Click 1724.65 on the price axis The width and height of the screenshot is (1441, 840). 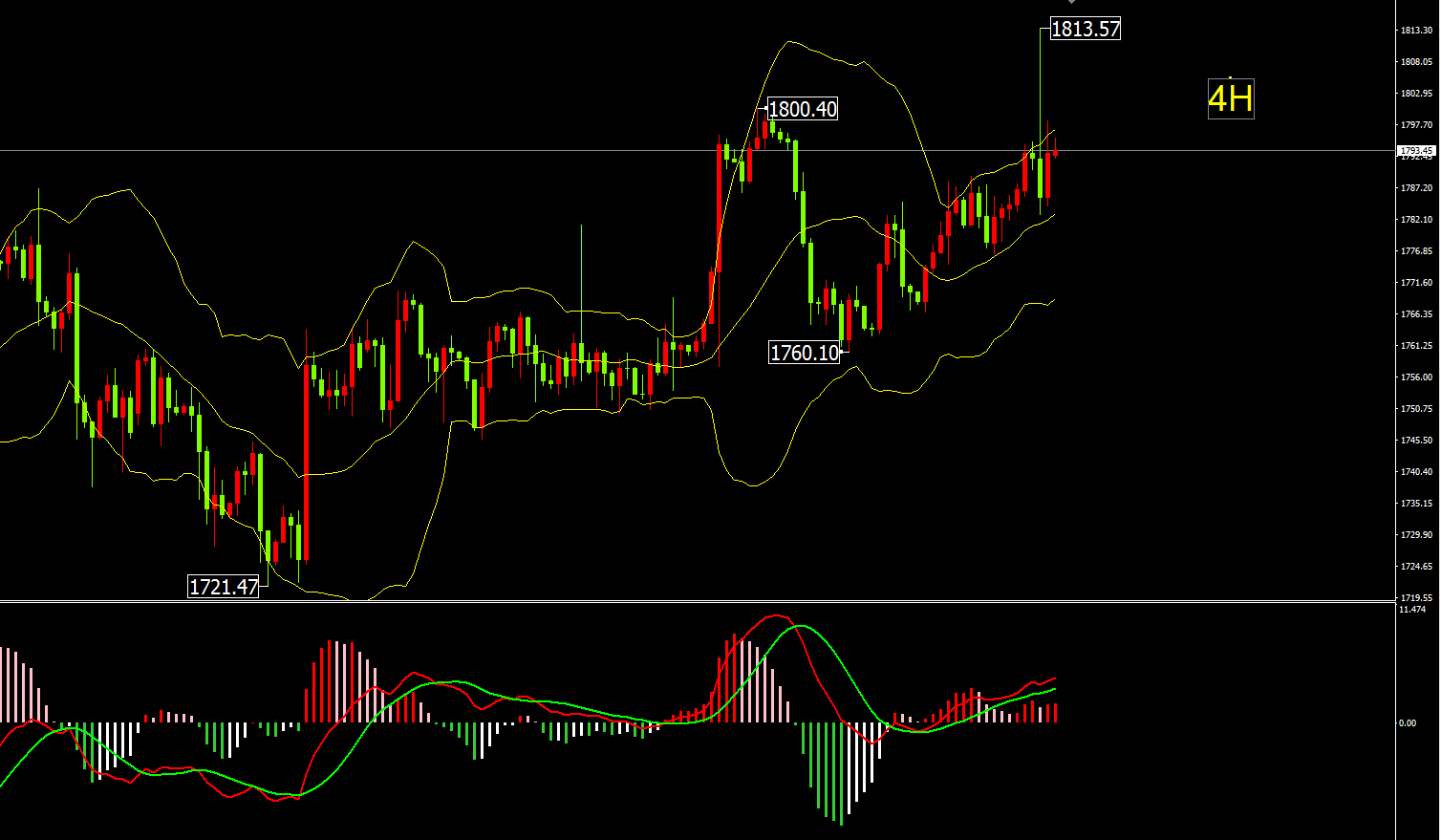pyautogui.click(x=1416, y=567)
